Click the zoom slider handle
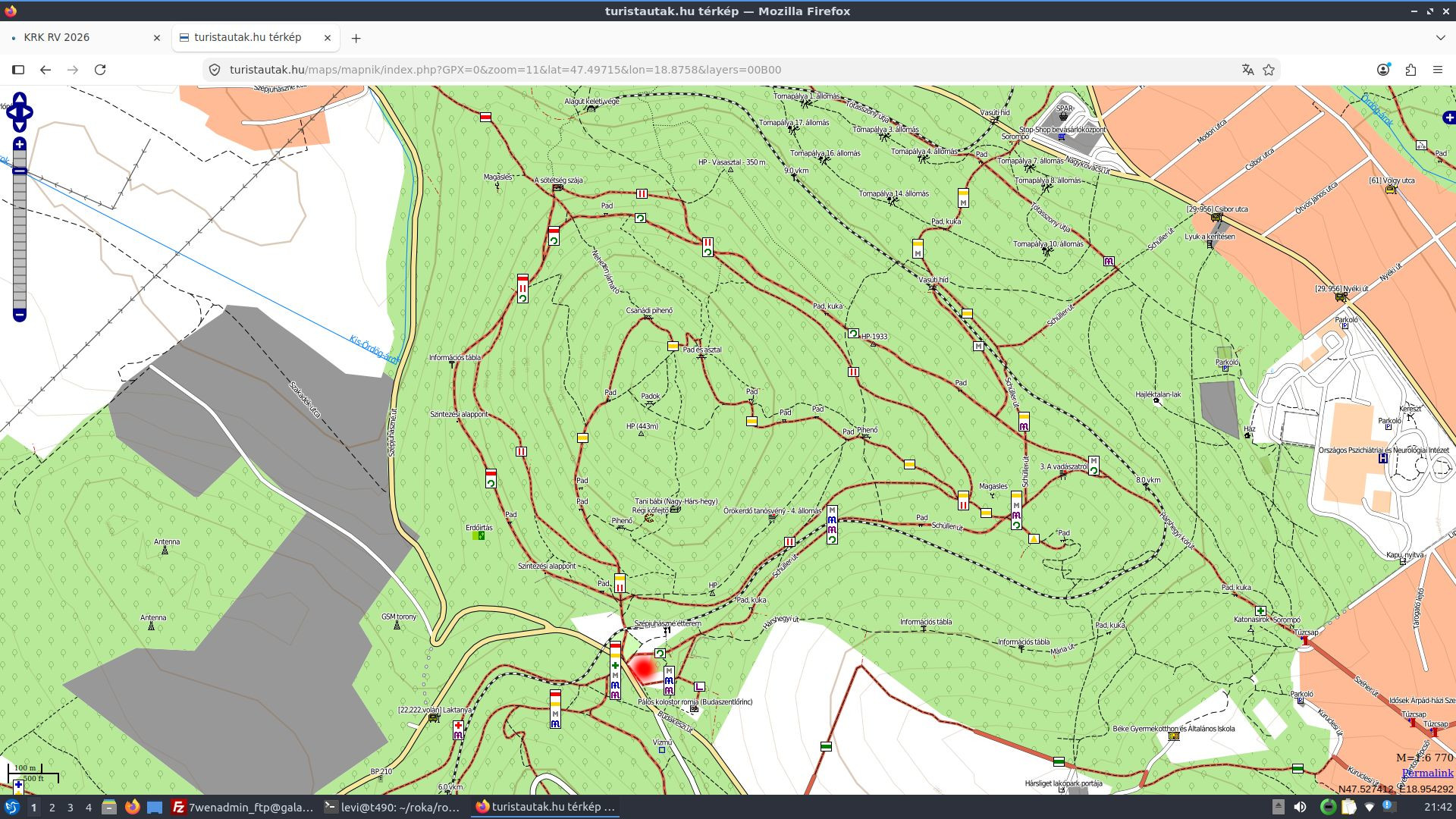 (20, 171)
